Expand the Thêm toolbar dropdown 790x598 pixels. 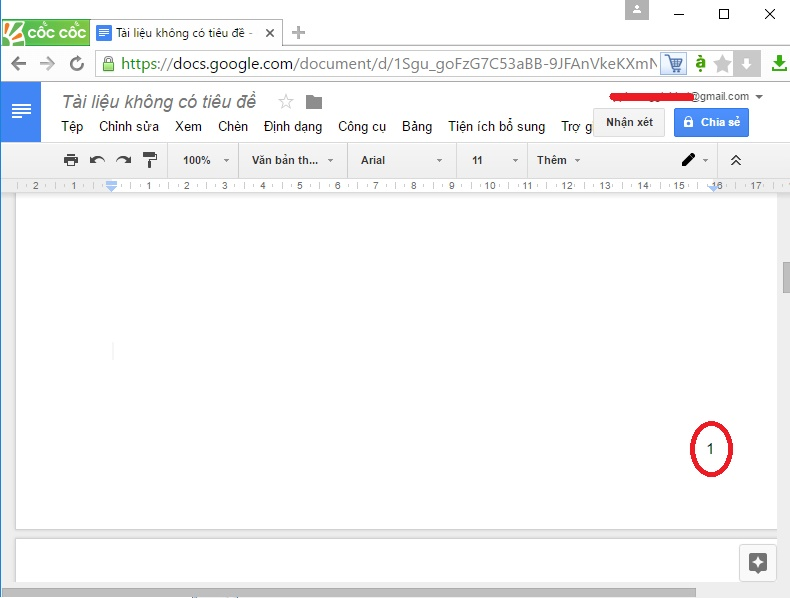[x=559, y=160]
